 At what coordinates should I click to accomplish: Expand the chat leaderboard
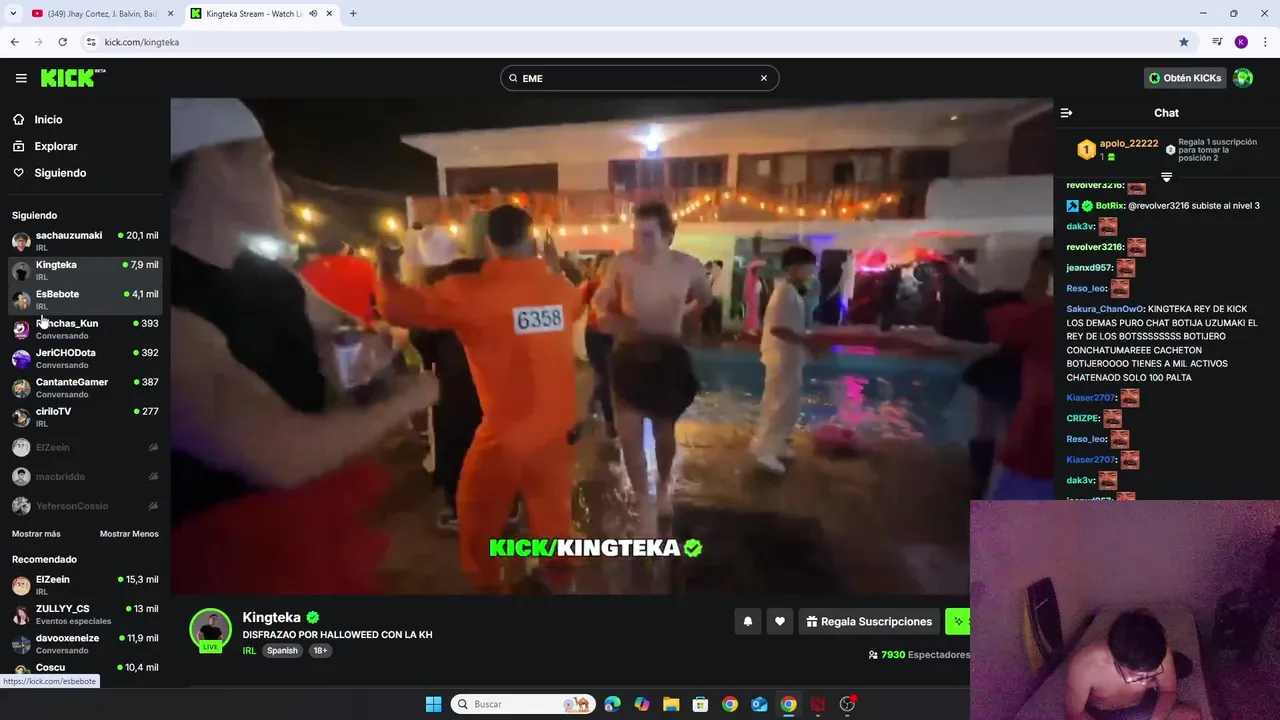[x=1166, y=177]
